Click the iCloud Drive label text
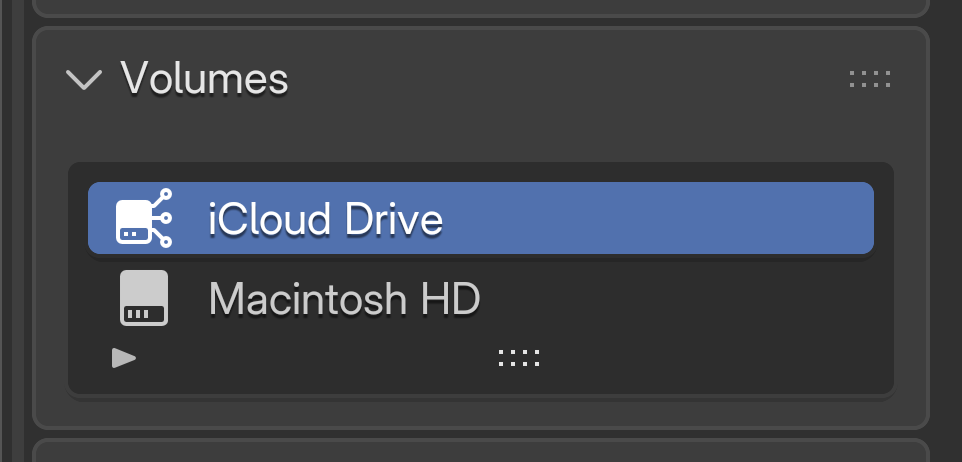 [325, 218]
